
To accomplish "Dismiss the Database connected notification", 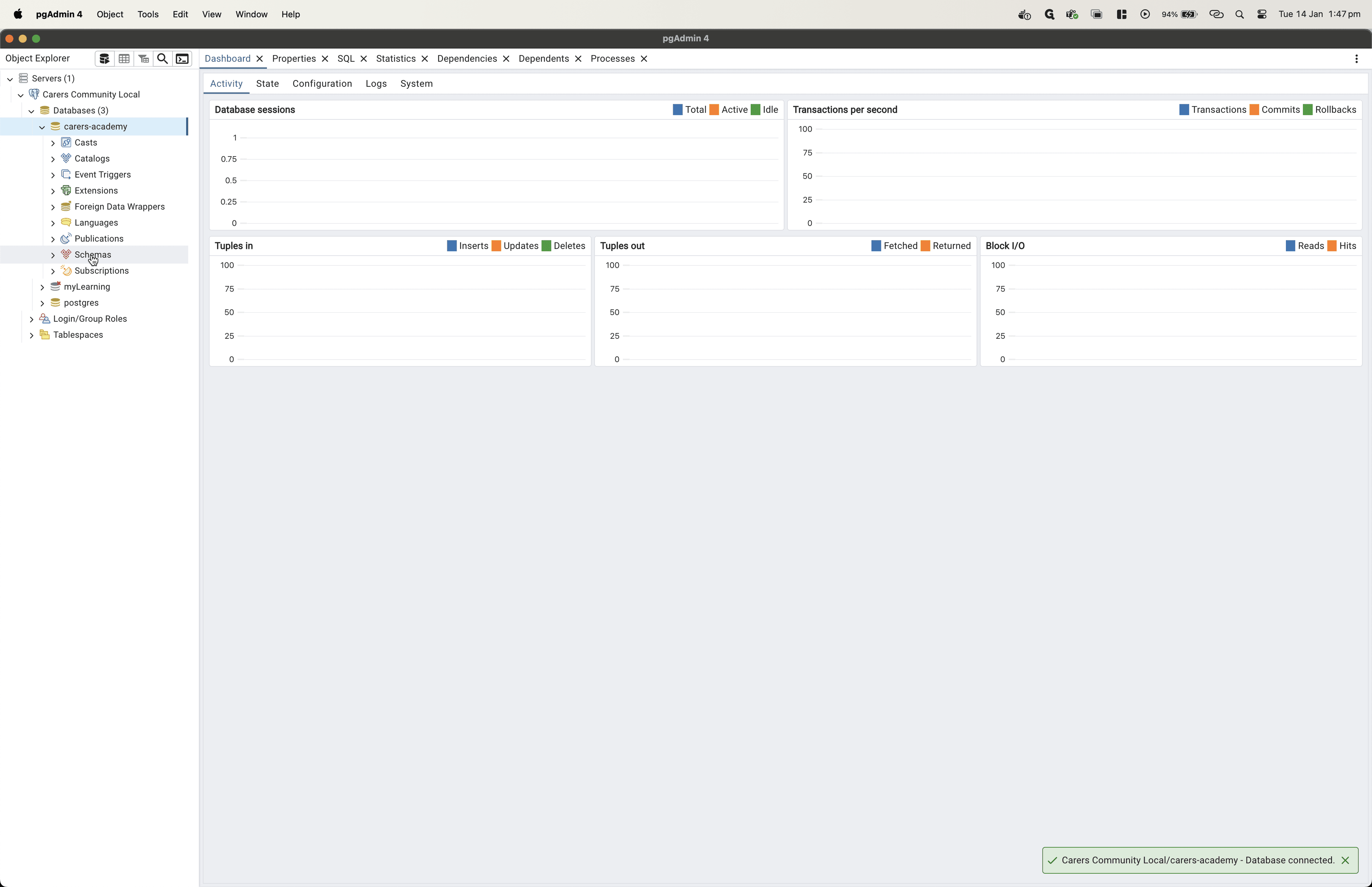I will click(1345, 860).
